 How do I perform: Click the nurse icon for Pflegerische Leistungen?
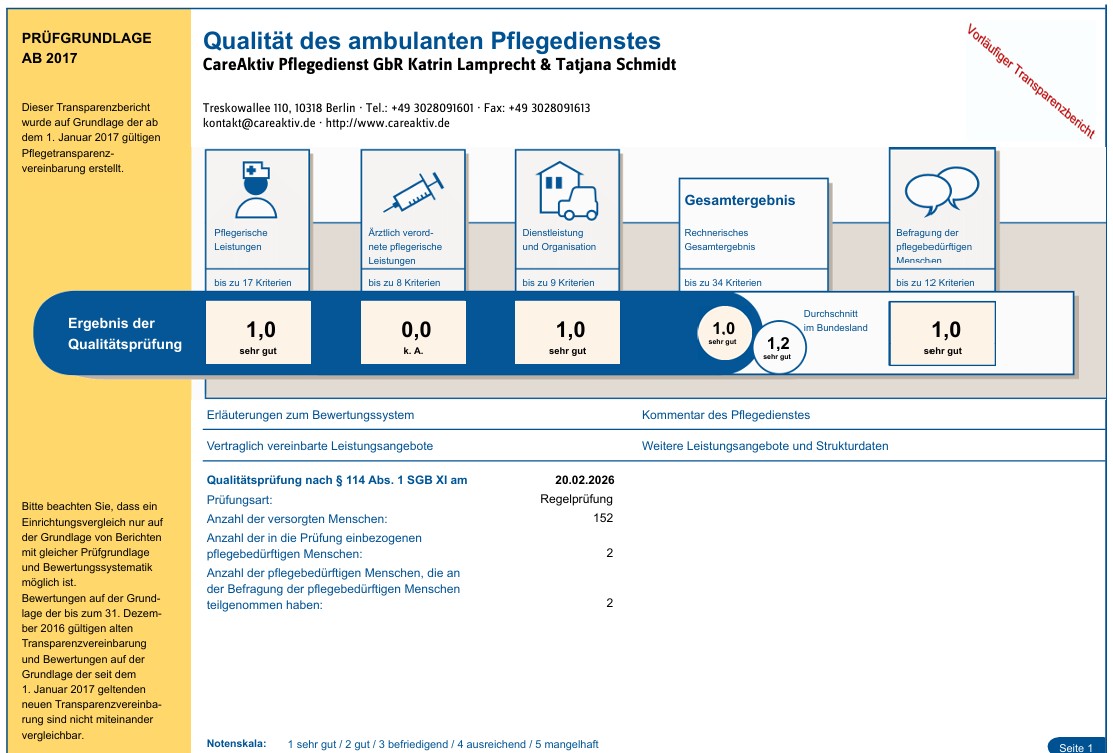coord(256,189)
